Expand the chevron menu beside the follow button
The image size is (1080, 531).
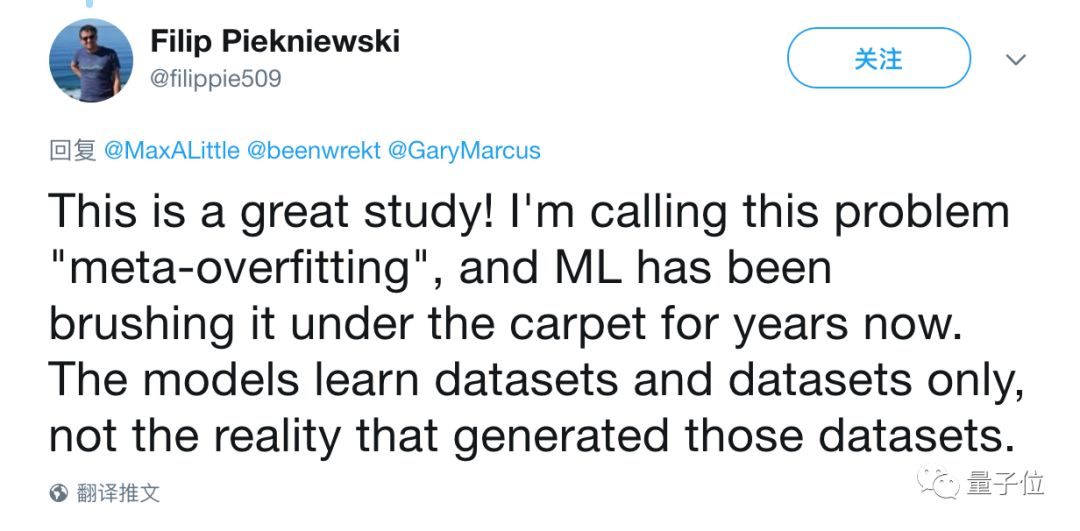pos(1016,60)
